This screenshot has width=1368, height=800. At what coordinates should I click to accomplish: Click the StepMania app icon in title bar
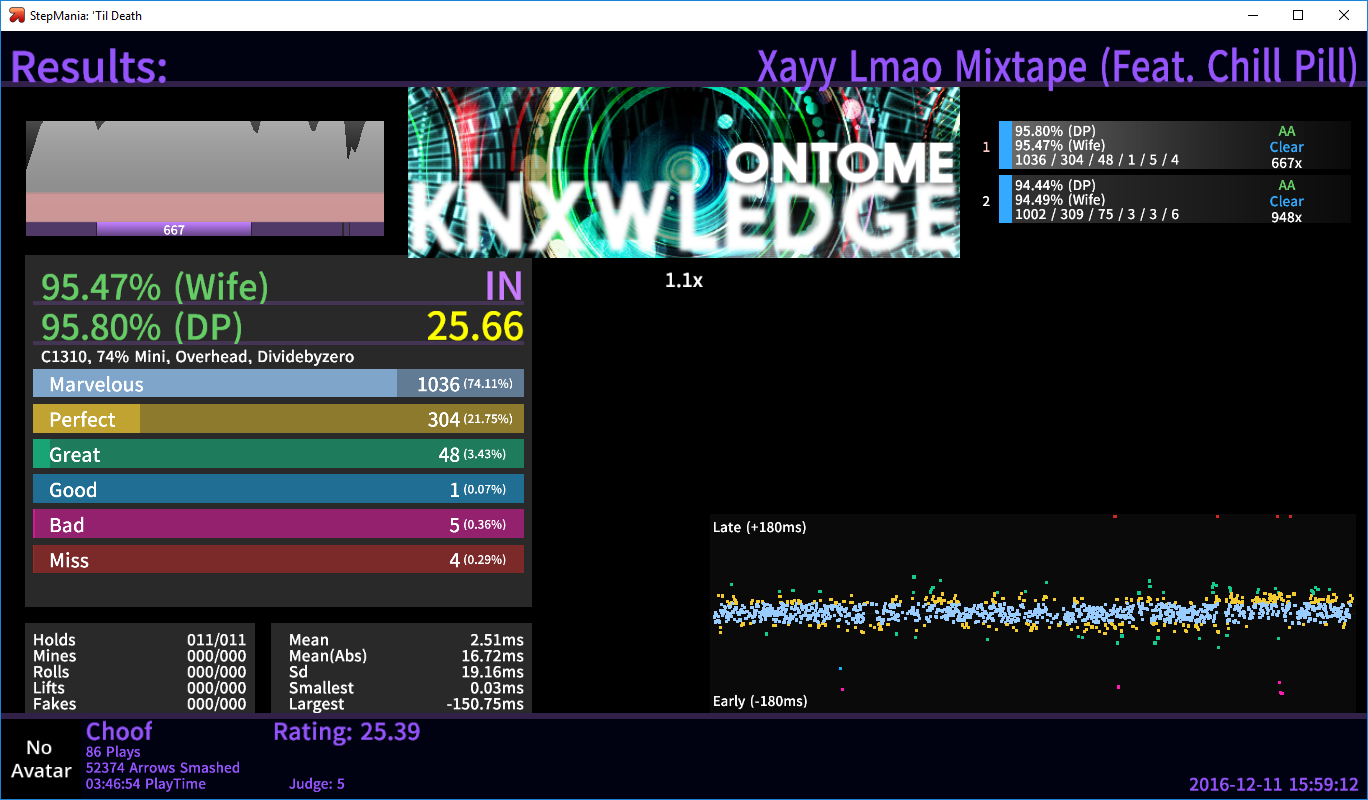point(17,15)
